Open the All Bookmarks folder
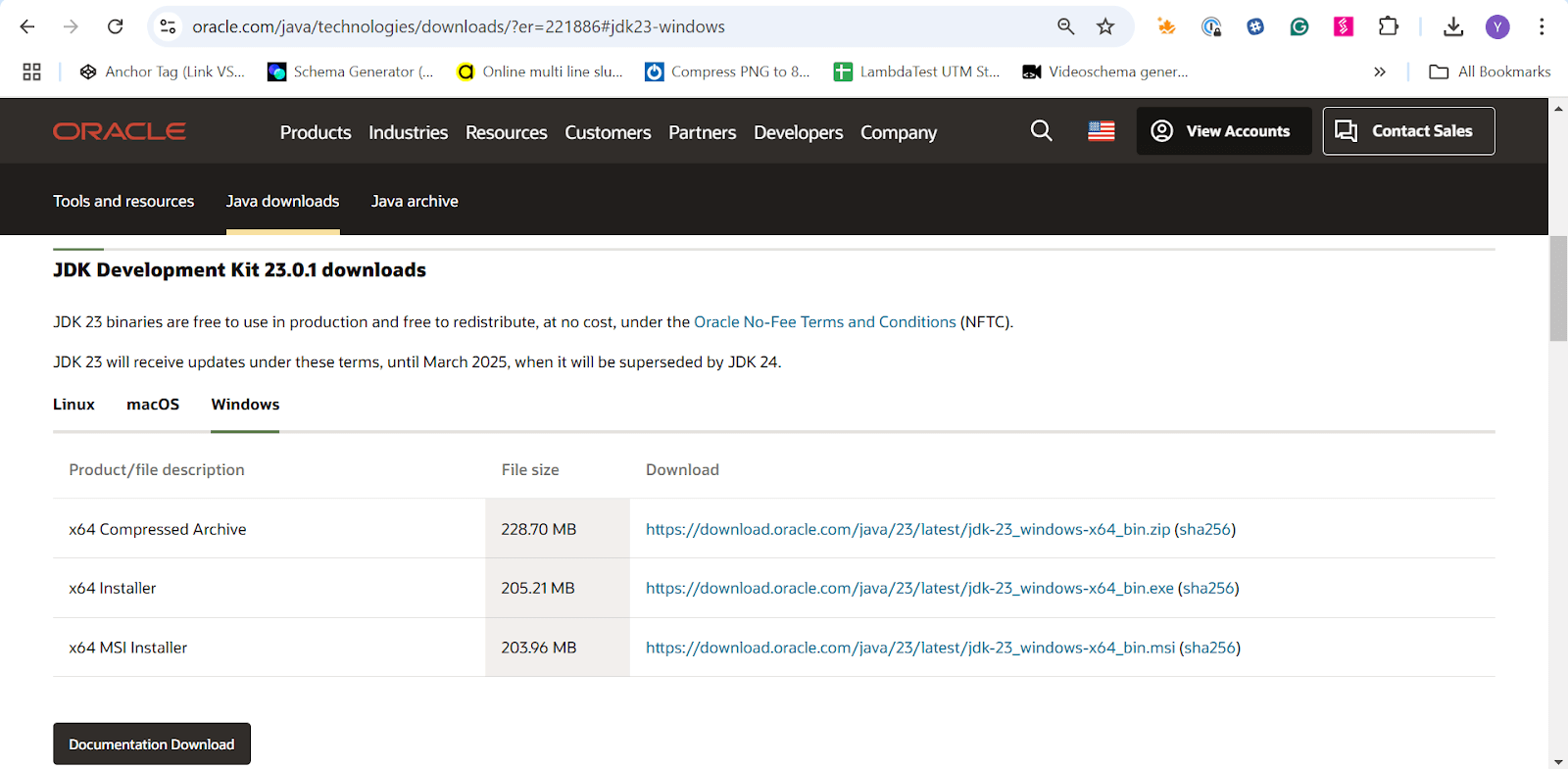This screenshot has width=1568, height=769. 1490,72
